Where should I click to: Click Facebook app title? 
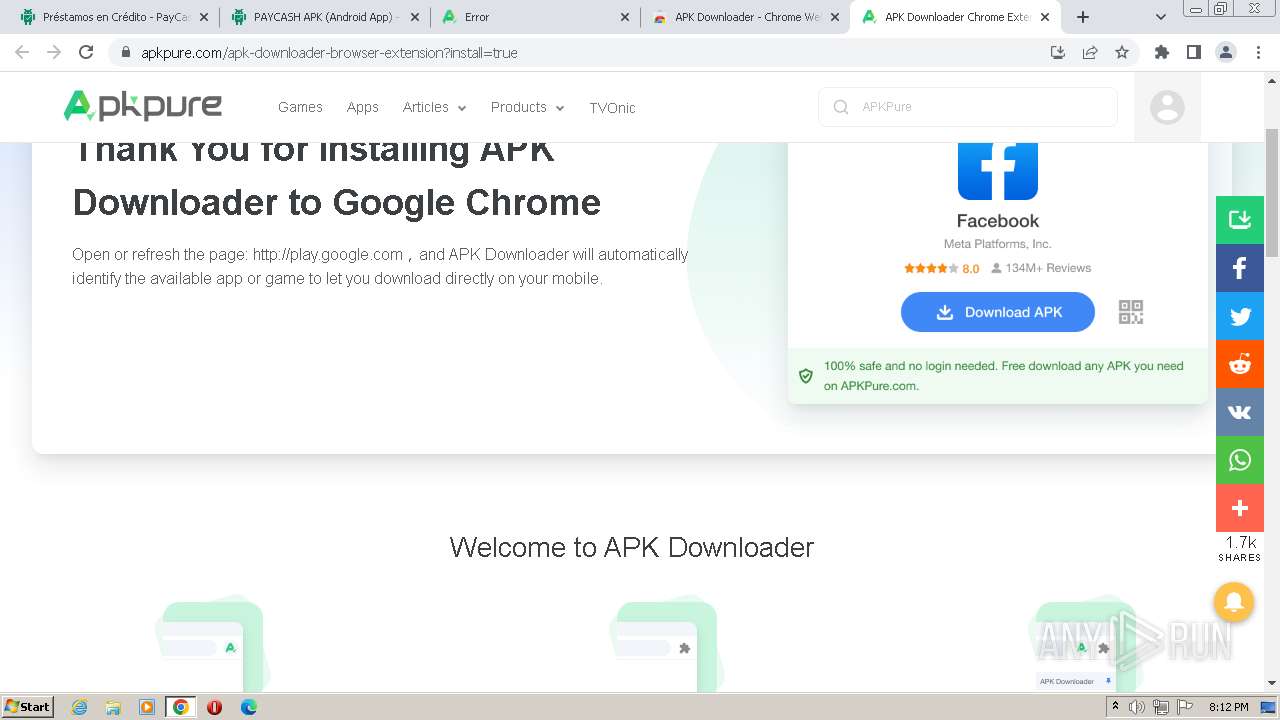pyautogui.click(x=998, y=221)
